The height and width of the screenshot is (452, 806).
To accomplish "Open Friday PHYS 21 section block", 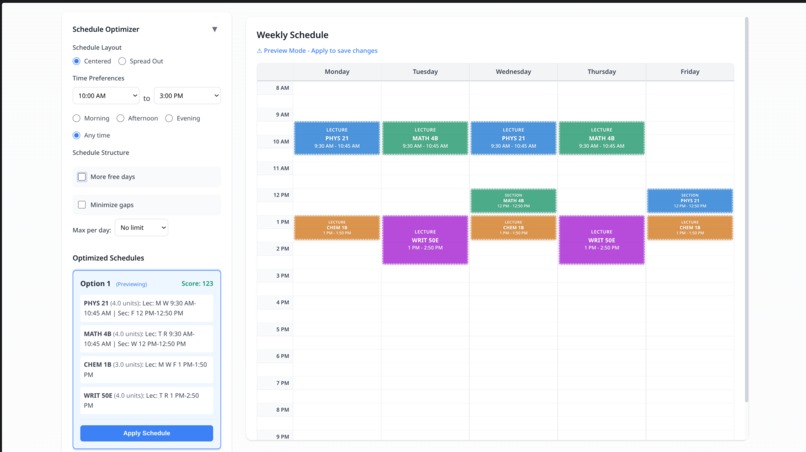I will [690, 201].
